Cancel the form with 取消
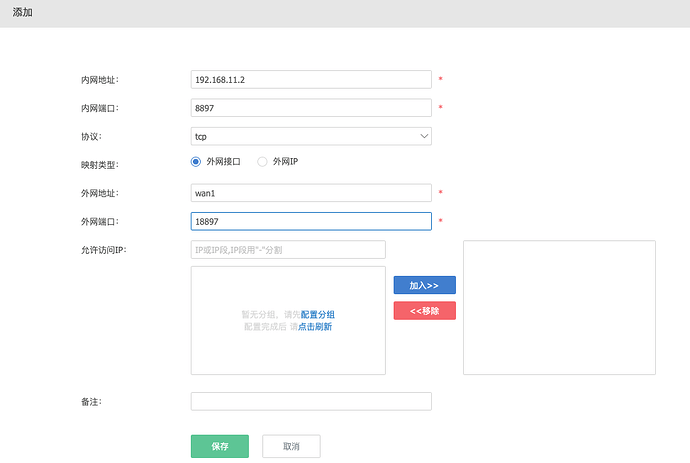Image resolution: width=690 pixels, height=463 pixels. coord(291,446)
